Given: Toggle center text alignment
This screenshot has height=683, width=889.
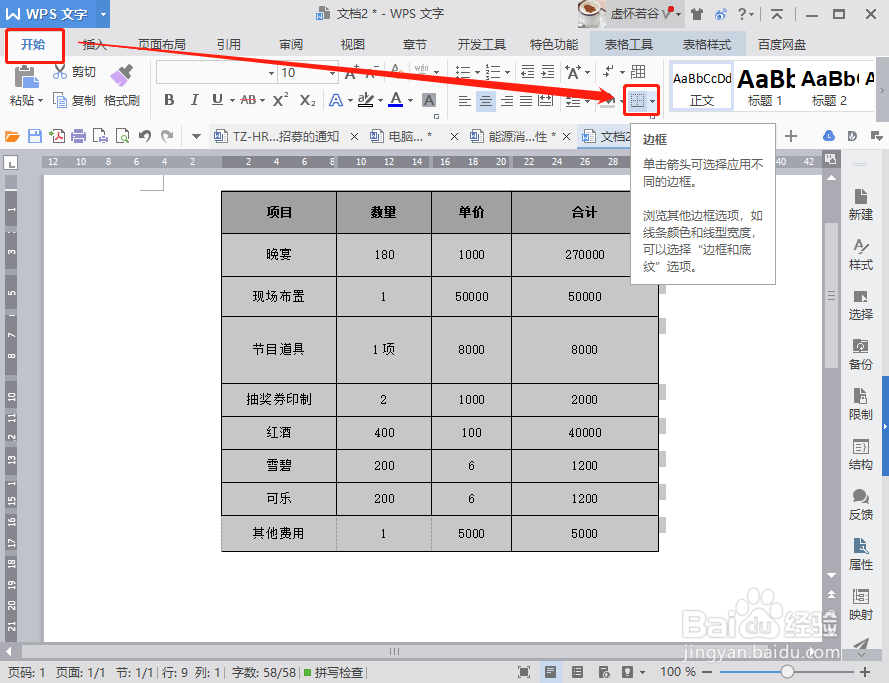Looking at the screenshot, I should (486, 100).
